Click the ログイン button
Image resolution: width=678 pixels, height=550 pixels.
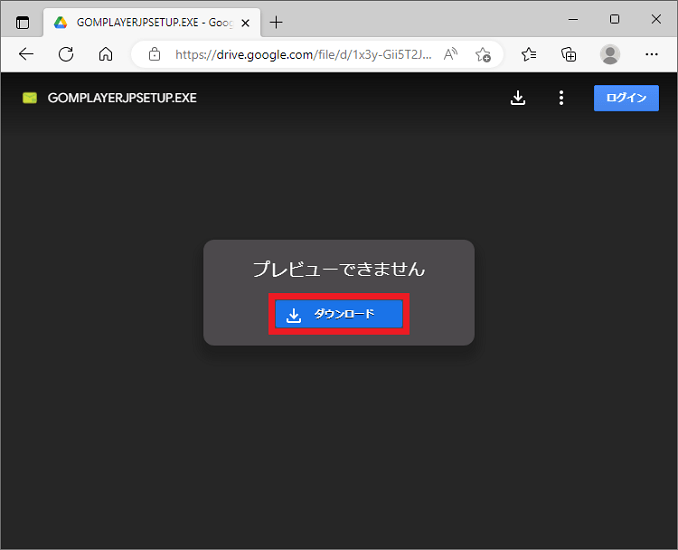point(626,98)
